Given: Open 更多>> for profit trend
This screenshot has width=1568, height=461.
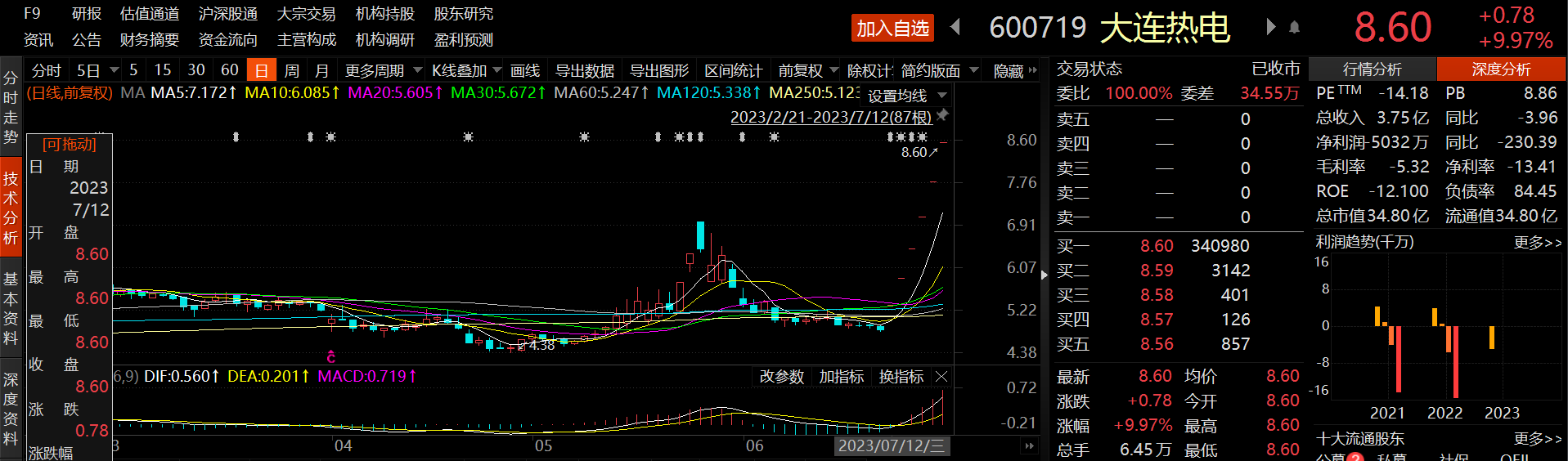Looking at the screenshot, I should [1538, 243].
